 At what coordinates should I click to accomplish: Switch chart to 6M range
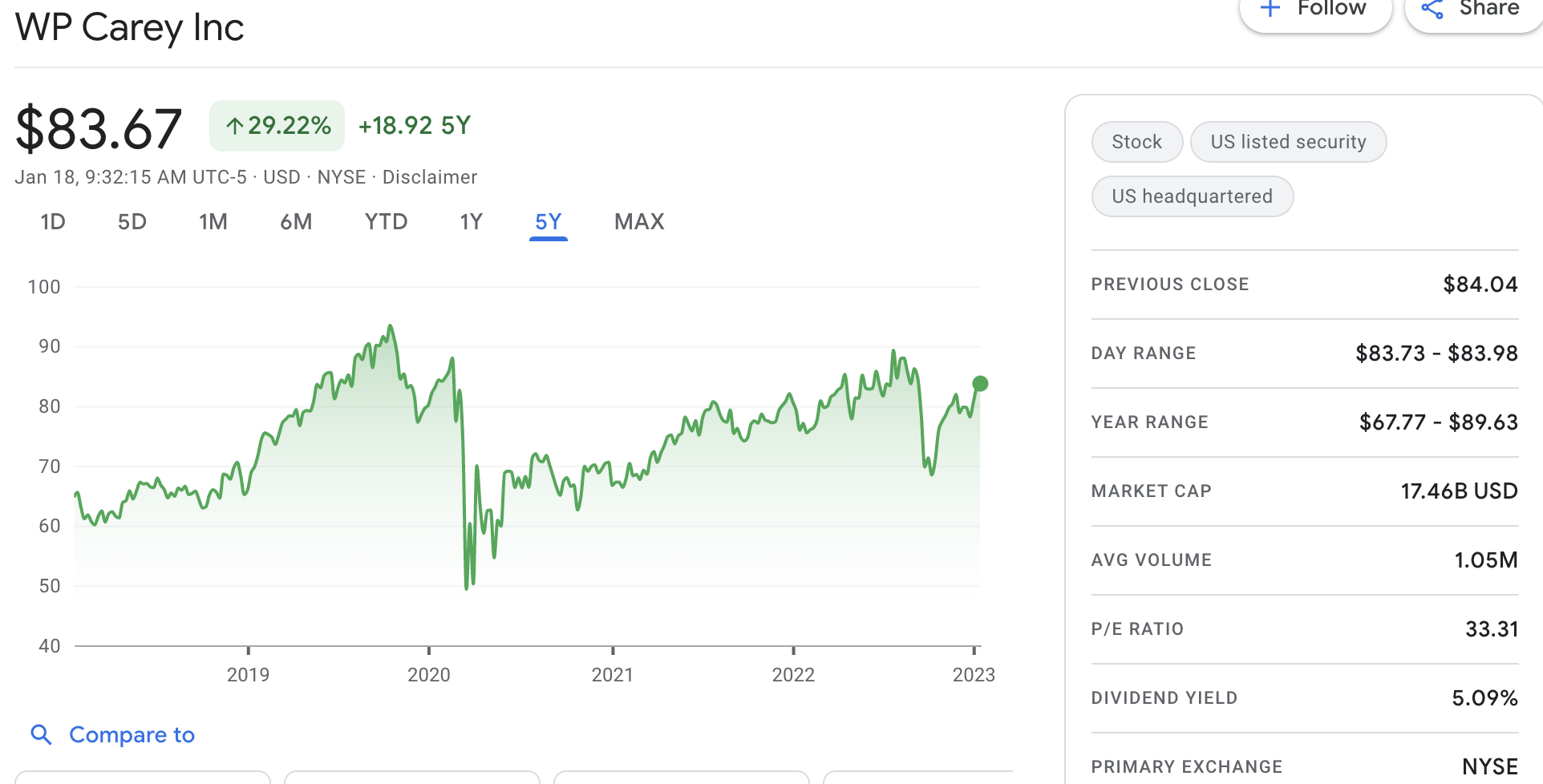coord(296,222)
